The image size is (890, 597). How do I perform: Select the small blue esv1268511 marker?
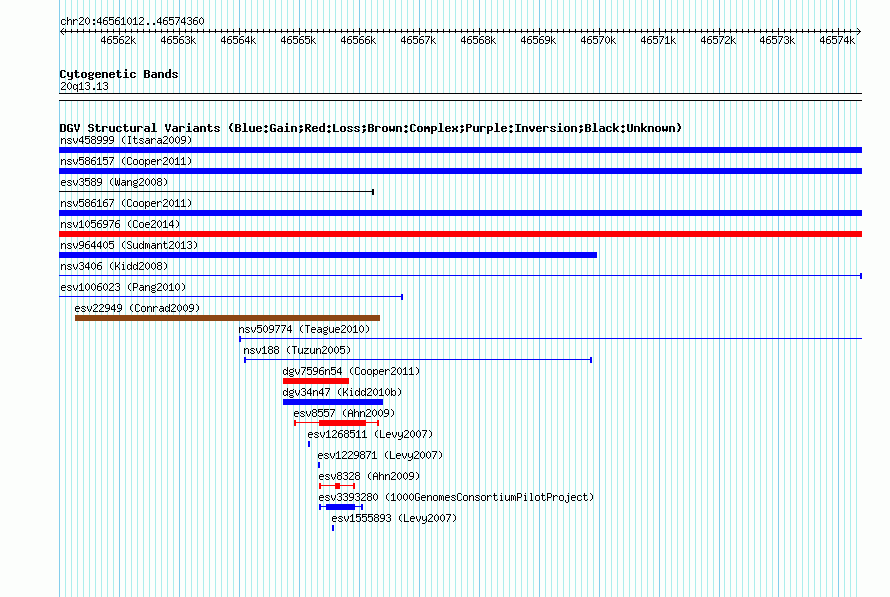pyautogui.click(x=309, y=444)
